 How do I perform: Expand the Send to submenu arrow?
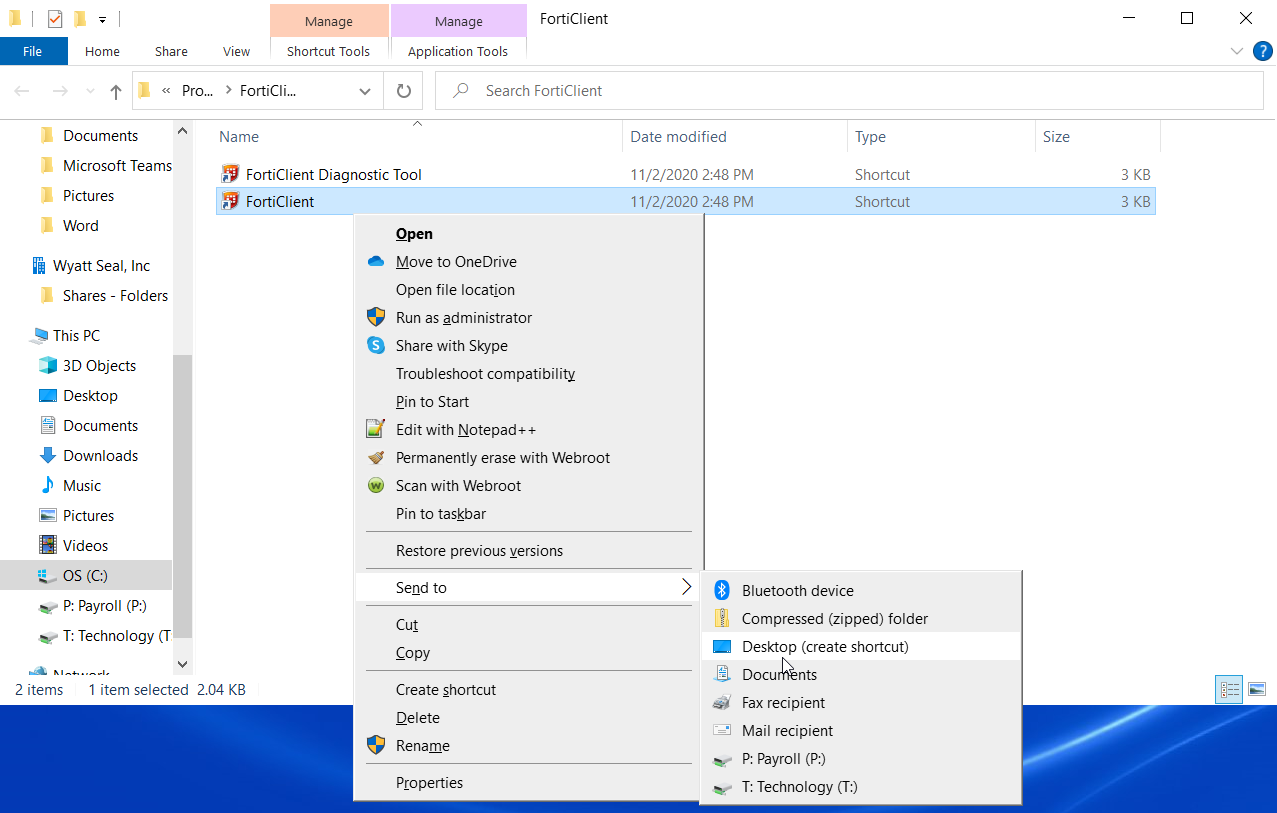pyautogui.click(x=686, y=587)
